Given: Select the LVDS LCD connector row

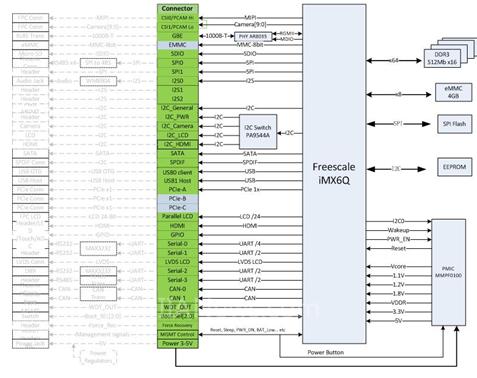Looking at the screenshot, I should (178, 262).
